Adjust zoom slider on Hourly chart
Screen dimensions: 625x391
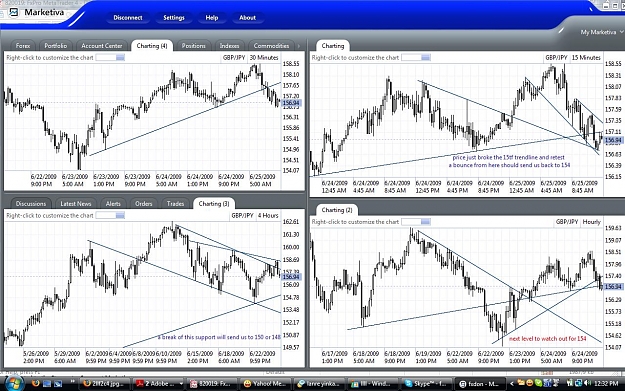pos(416,222)
